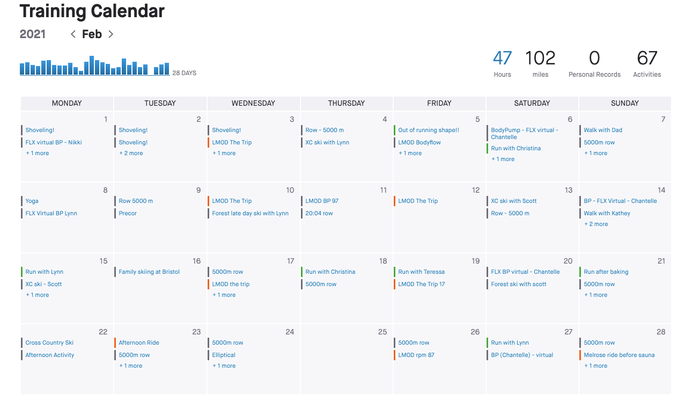Go to next month with right chevron
The image size is (700, 408).
111,34
